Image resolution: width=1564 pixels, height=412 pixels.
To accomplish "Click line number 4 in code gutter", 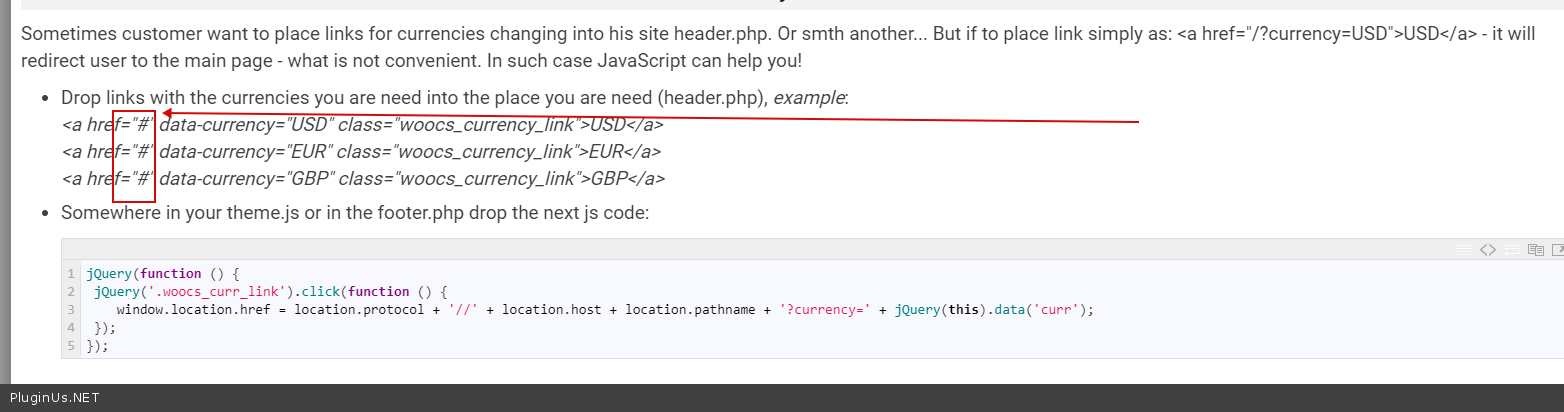I will point(71,328).
